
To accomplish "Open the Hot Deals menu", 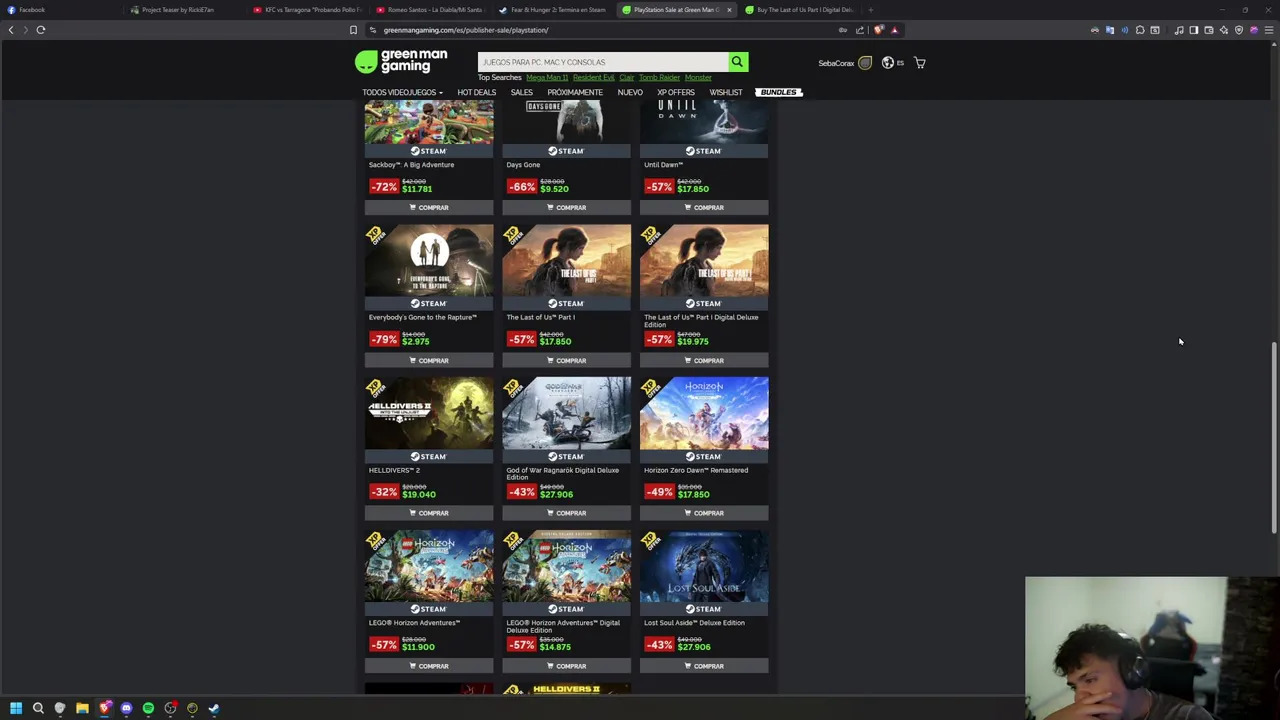I will (476, 92).
